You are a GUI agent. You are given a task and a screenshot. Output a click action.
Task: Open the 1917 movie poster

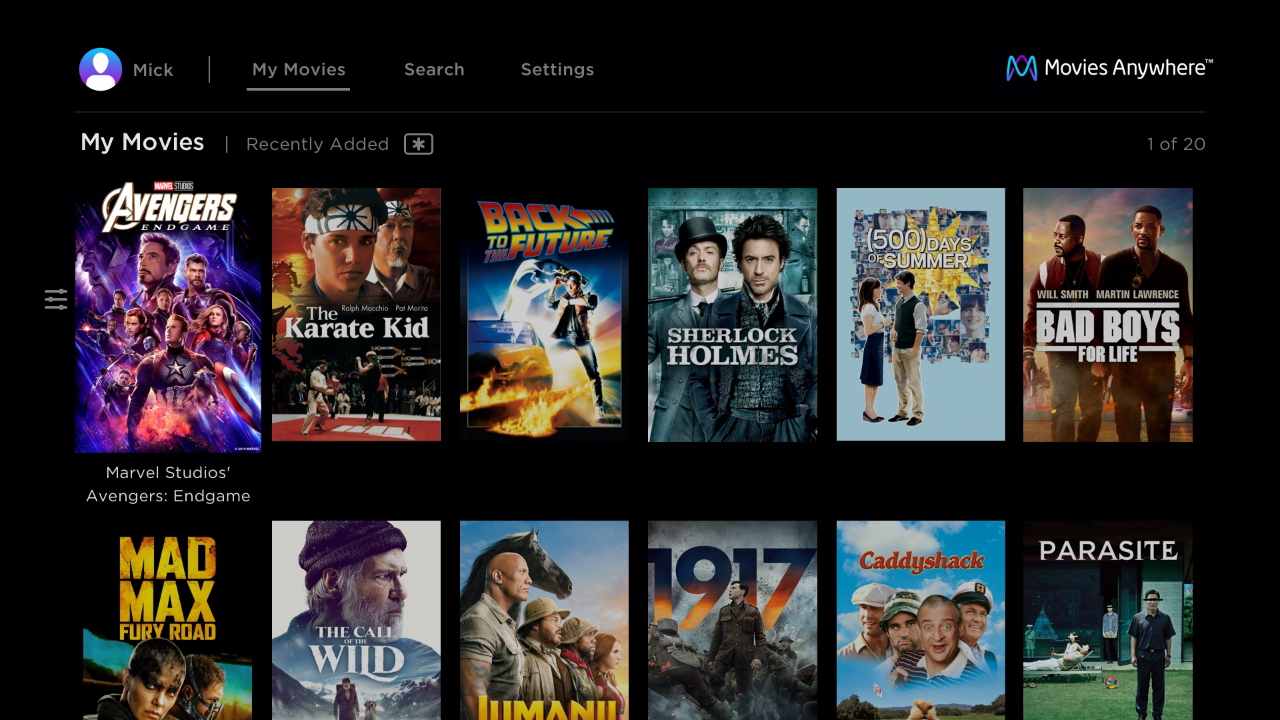point(732,620)
